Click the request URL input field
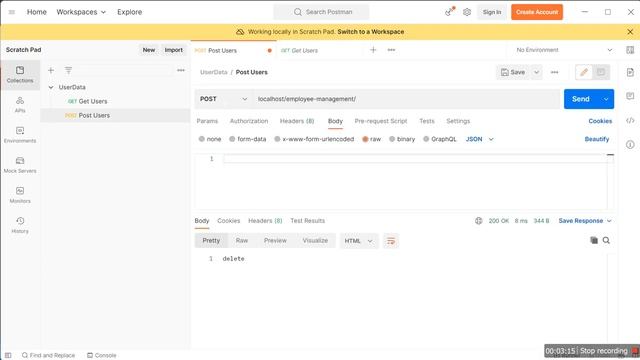Screen dimensions: 640x360 (x=406, y=99)
